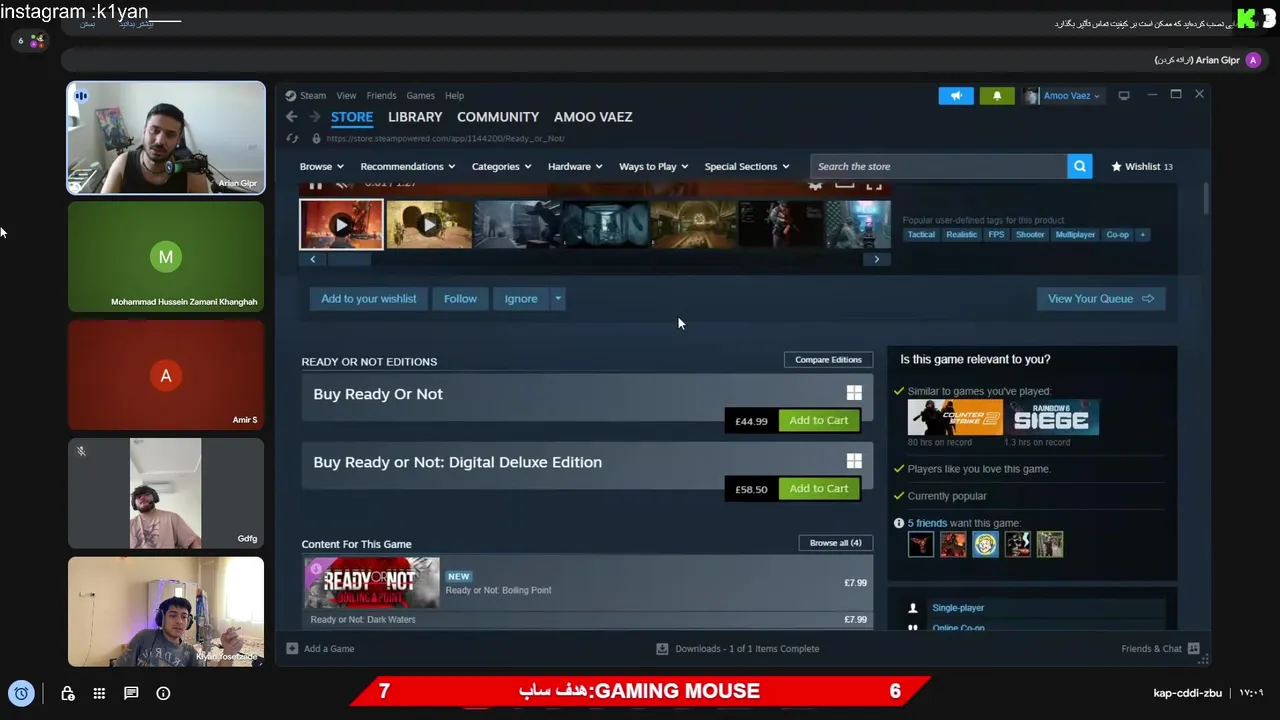Expand the Ways to Play dropdown

pyautogui.click(x=654, y=166)
